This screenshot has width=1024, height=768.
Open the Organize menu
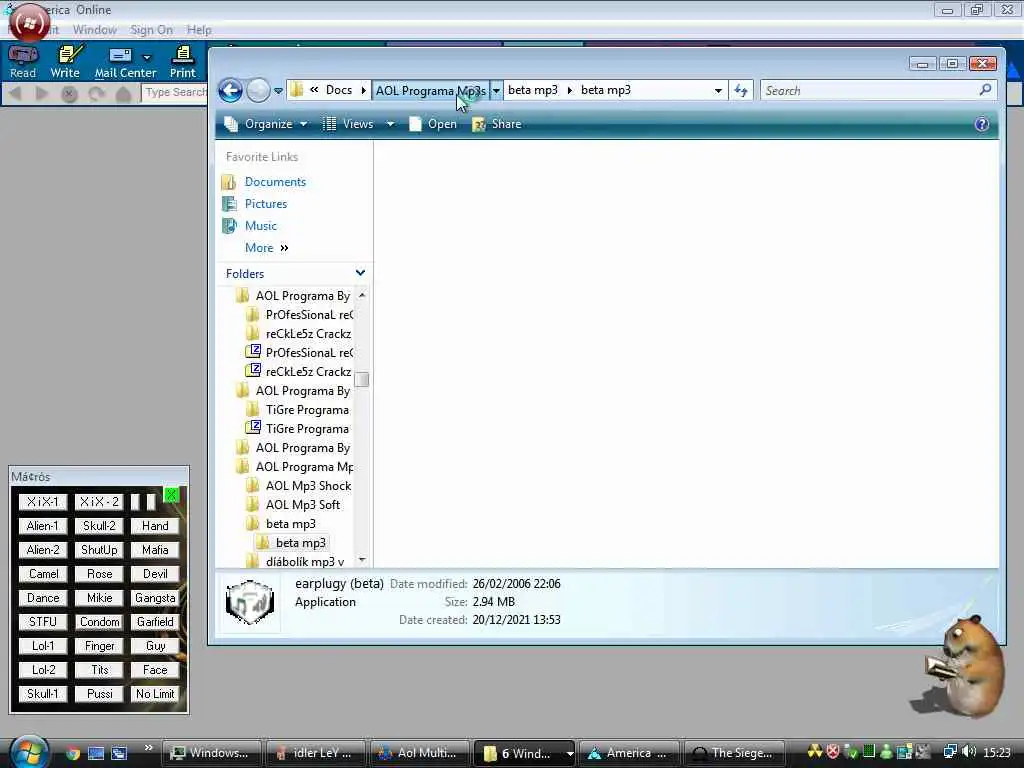click(266, 124)
